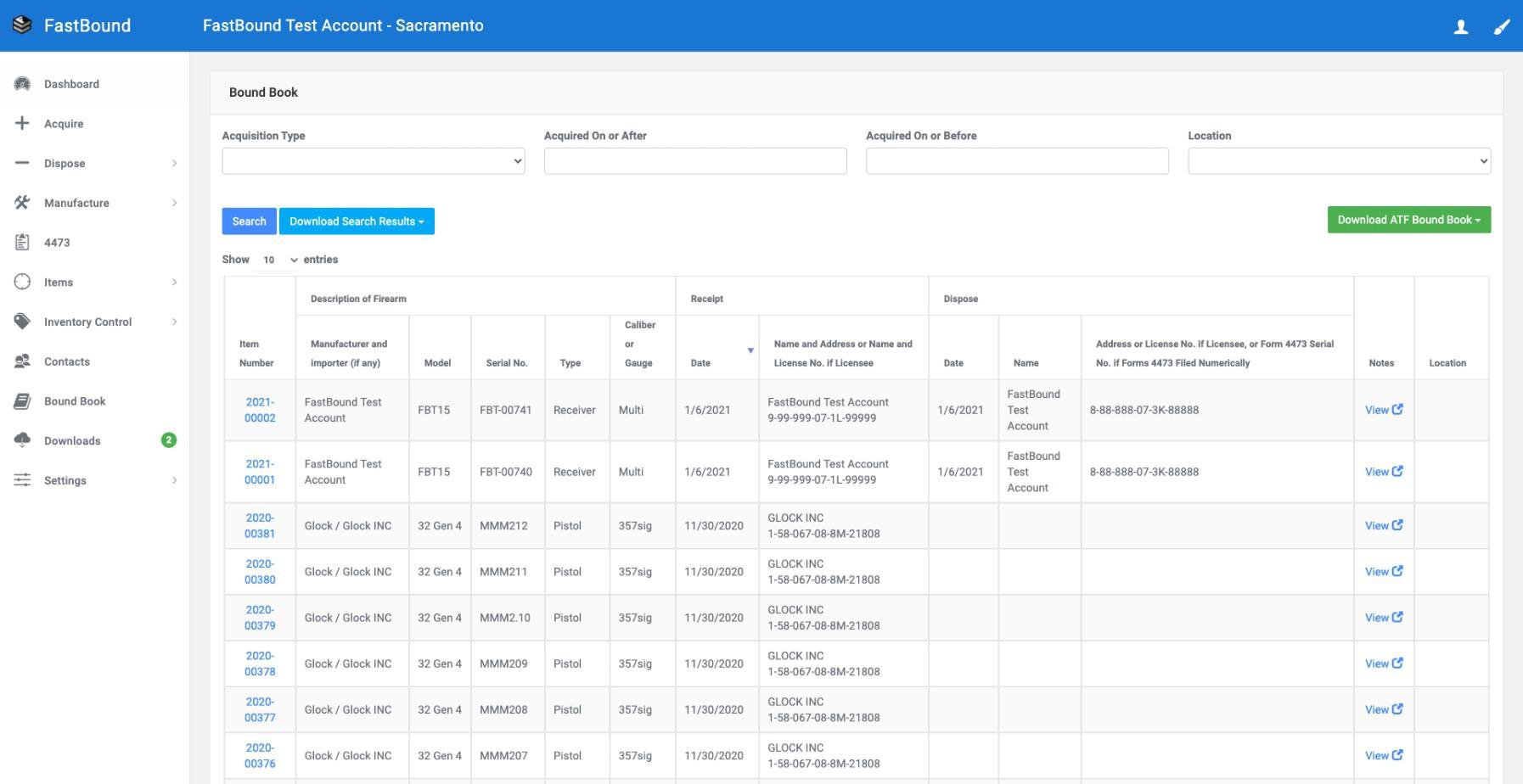The height and width of the screenshot is (784, 1523).
Task: Click the Bound Book icon in sidebar
Action: [22, 401]
